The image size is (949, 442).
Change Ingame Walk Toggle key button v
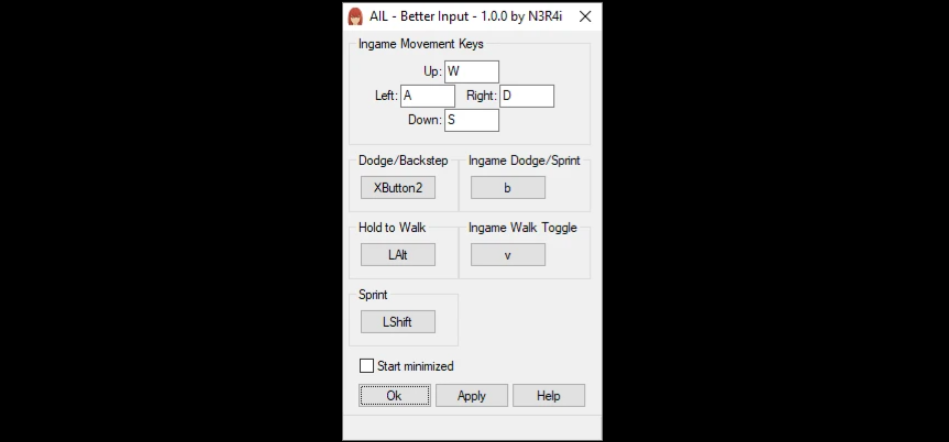[x=508, y=255]
